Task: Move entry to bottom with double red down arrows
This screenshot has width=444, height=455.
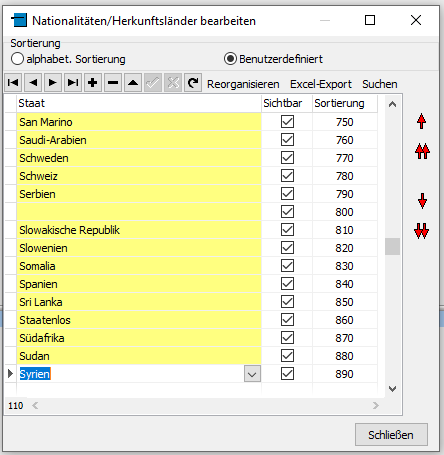Action: pyautogui.click(x=422, y=231)
